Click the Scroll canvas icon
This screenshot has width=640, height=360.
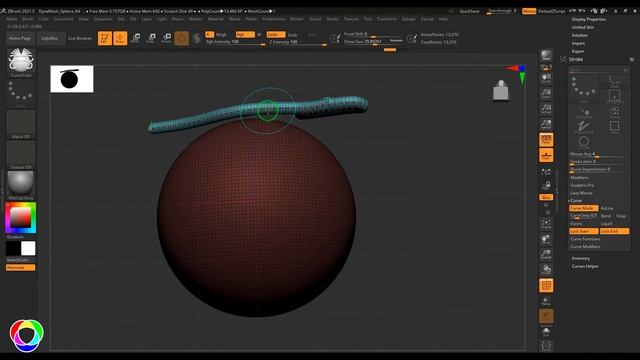pyautogui.click(x=546, y=78)
